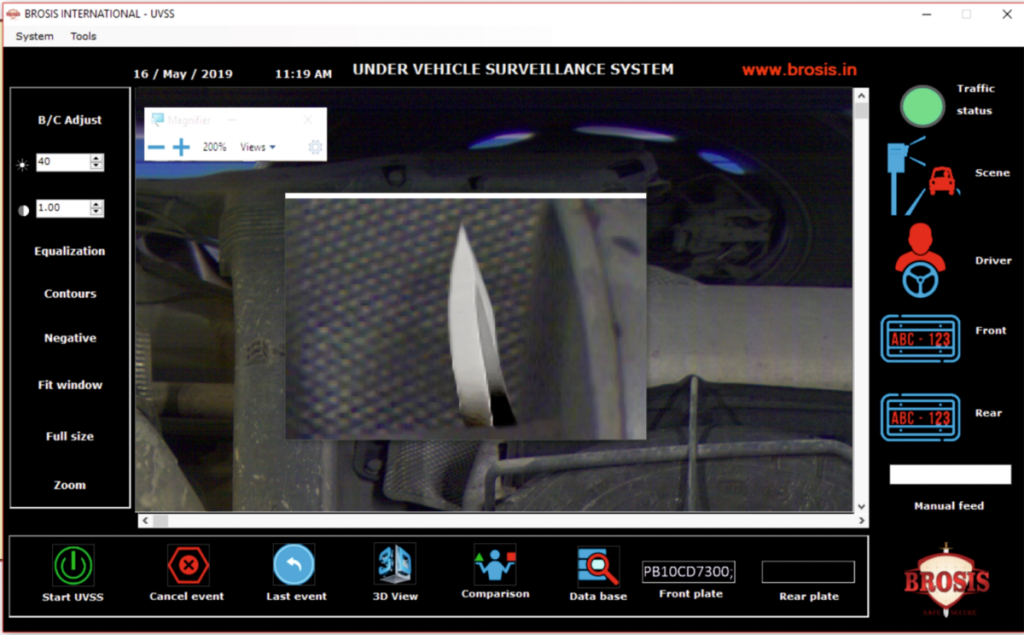Increase brightness using the 40 stepper
Image resolution: width=1024 pixels, height=635 pixels.
(96, 157)
